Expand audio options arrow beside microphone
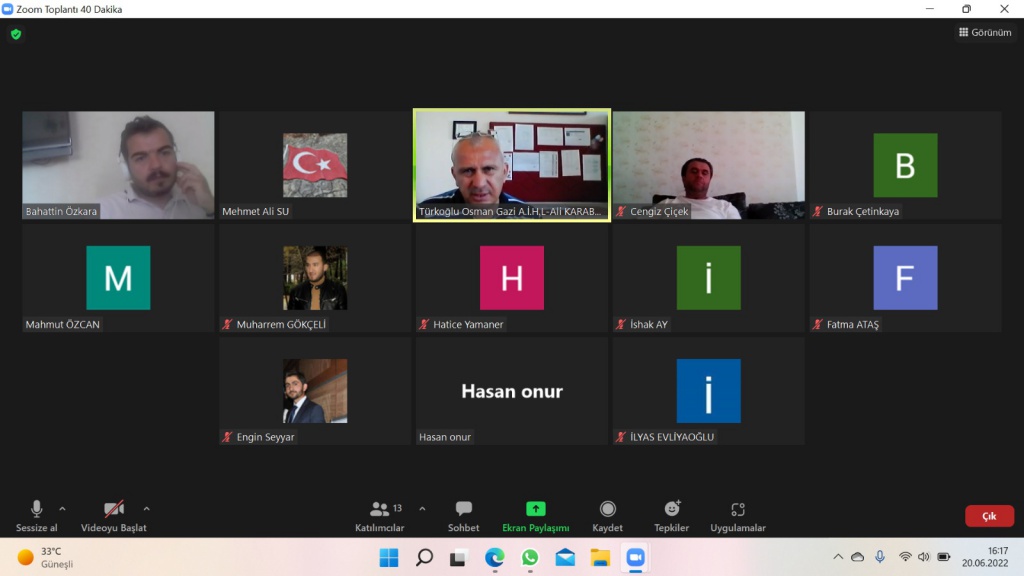This screenshot has height=576, width=1024. pyautogui.click(x=63, y=508)
